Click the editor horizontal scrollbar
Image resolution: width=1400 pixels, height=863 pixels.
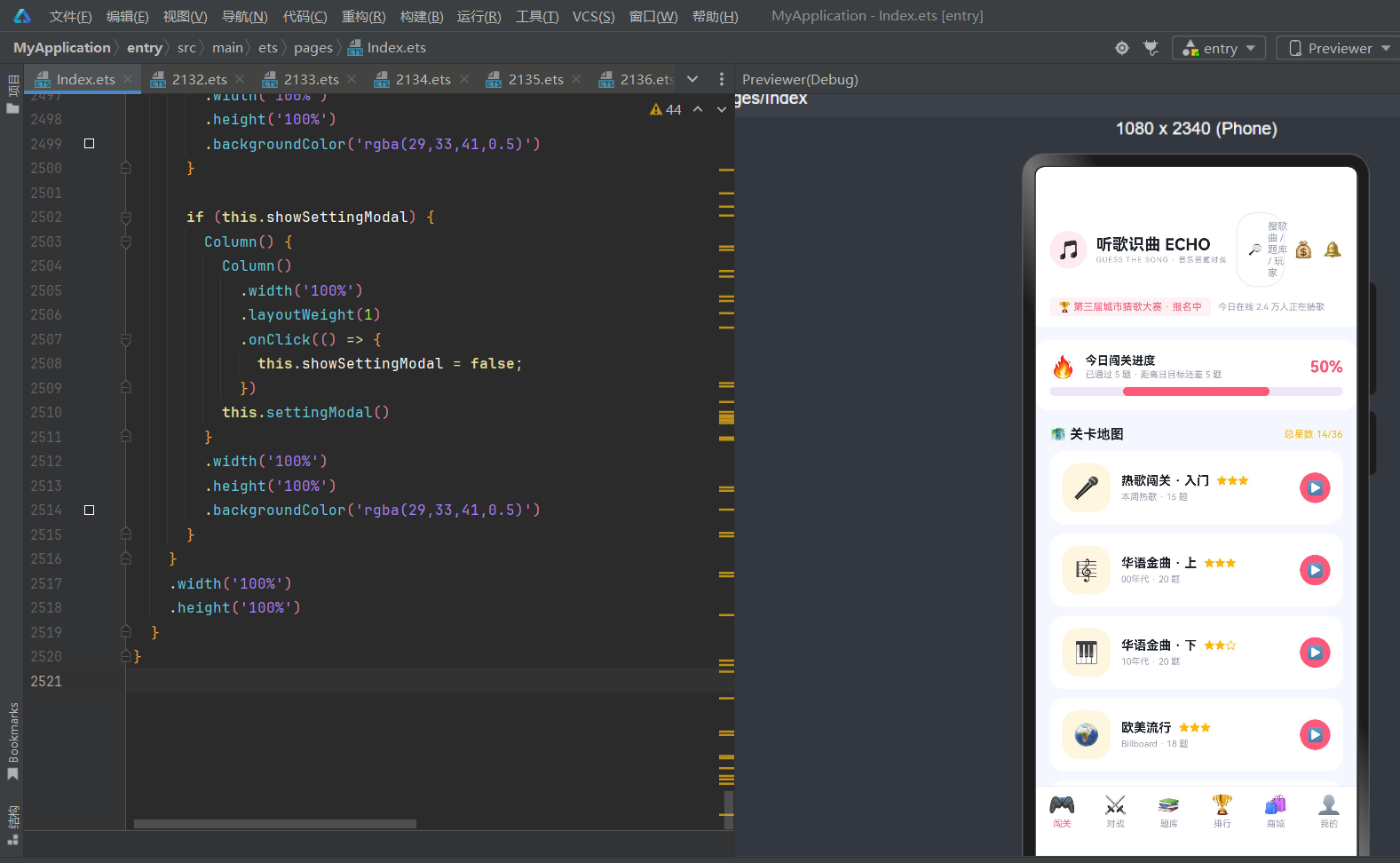(275, 824)
